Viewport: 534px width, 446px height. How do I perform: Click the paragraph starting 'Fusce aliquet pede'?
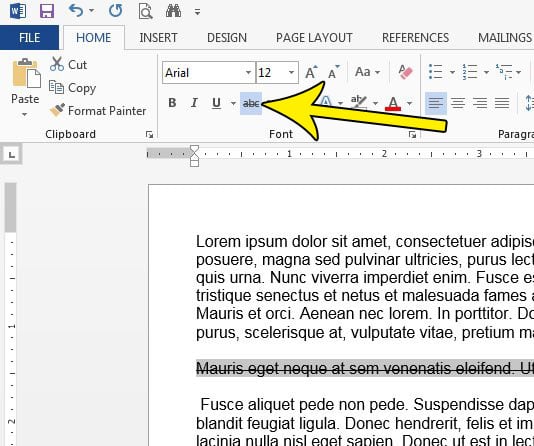point(365,423)
